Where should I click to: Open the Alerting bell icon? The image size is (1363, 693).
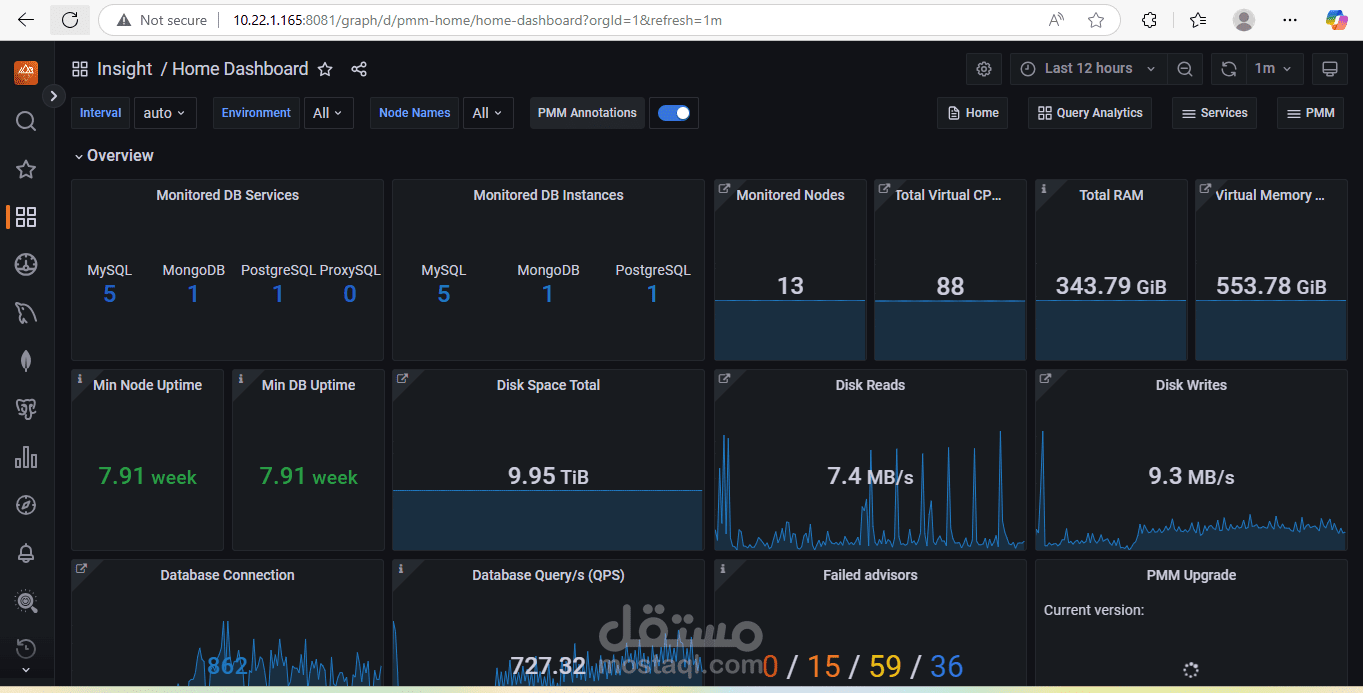pyautogui.click(x=26, y=553)
